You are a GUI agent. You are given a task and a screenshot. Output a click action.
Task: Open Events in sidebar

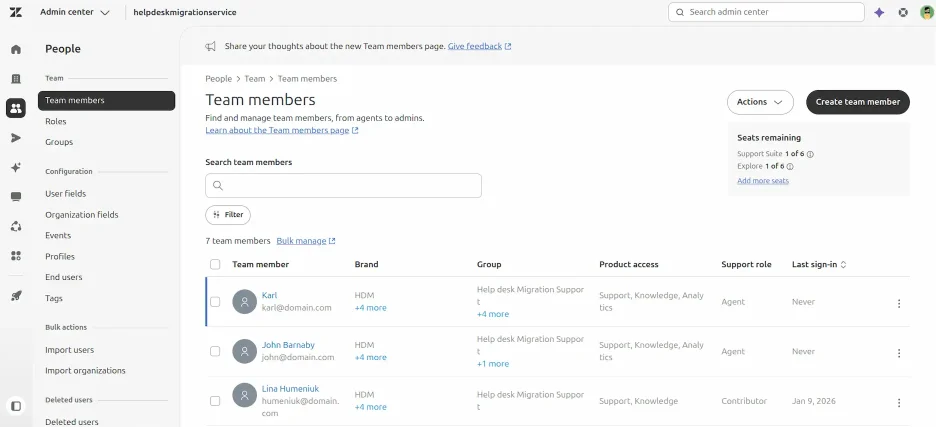58,235
